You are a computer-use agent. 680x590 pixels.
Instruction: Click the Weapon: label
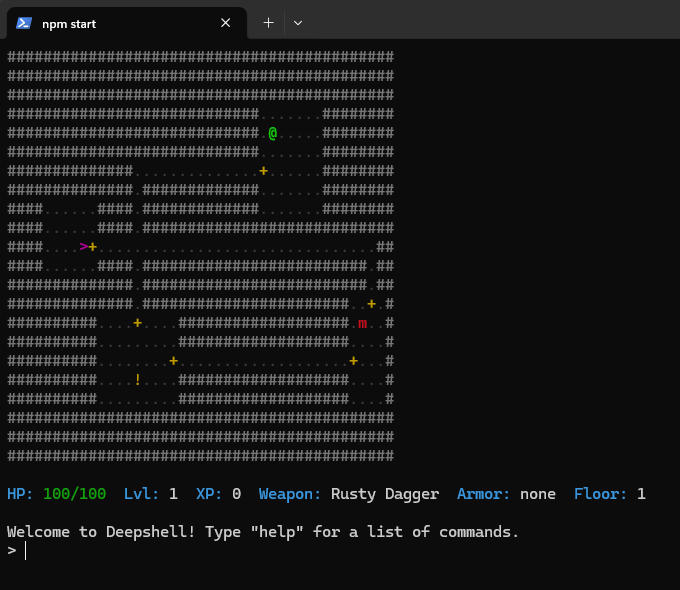tap(290, 494)
